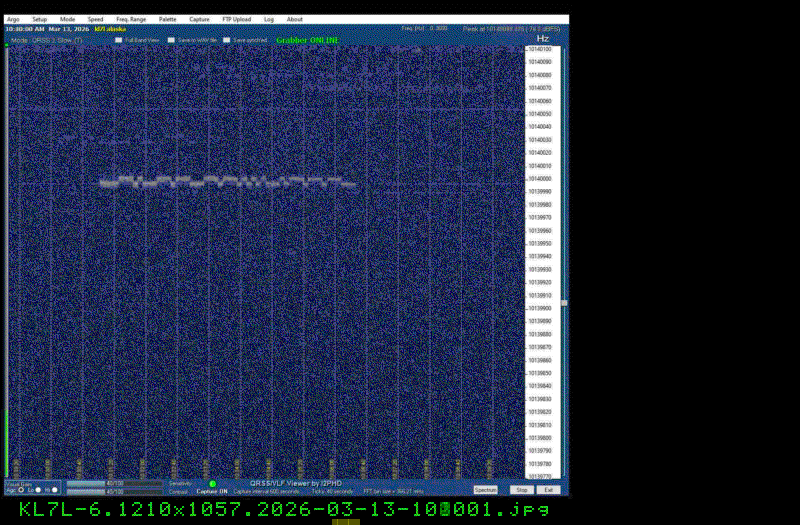This screenshot has height=525, width=800.
Task: Open the FTP Upload menu
Action: click(237, 19)
